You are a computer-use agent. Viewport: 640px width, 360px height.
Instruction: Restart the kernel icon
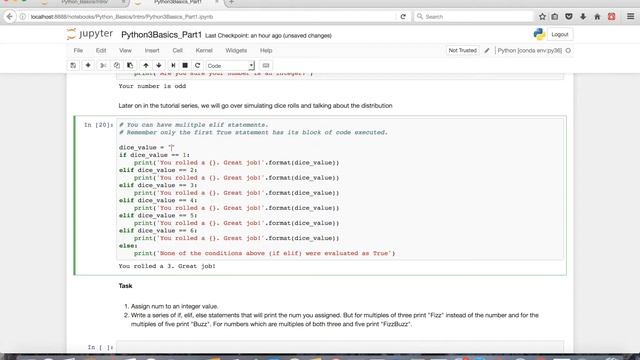click(x=198, y=65)
